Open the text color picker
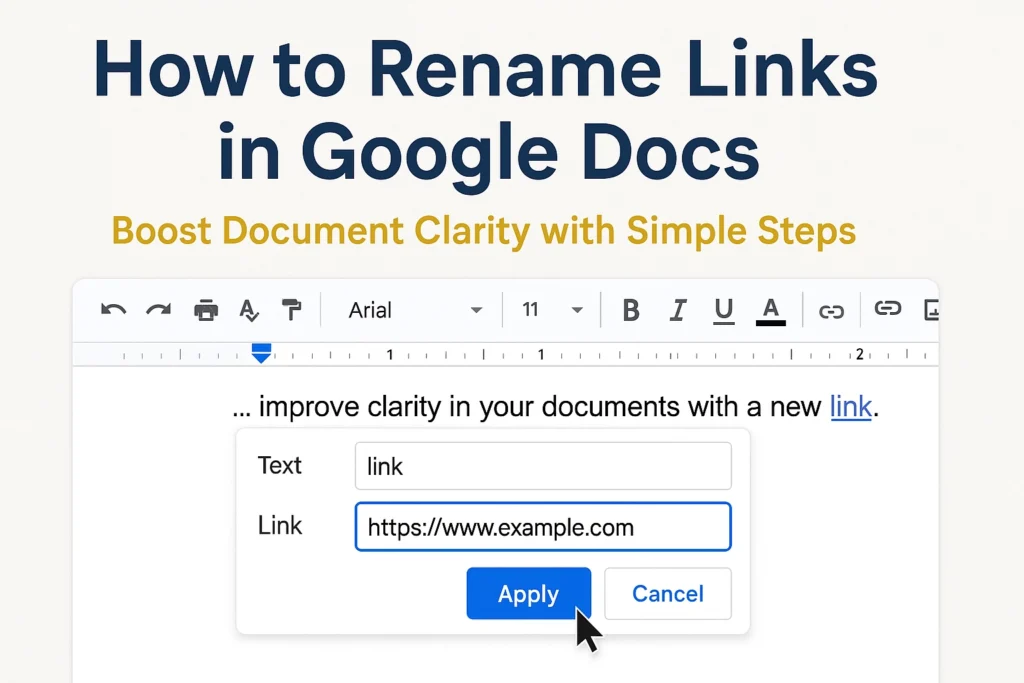1024x683 pixels. [x=770, y=310]
